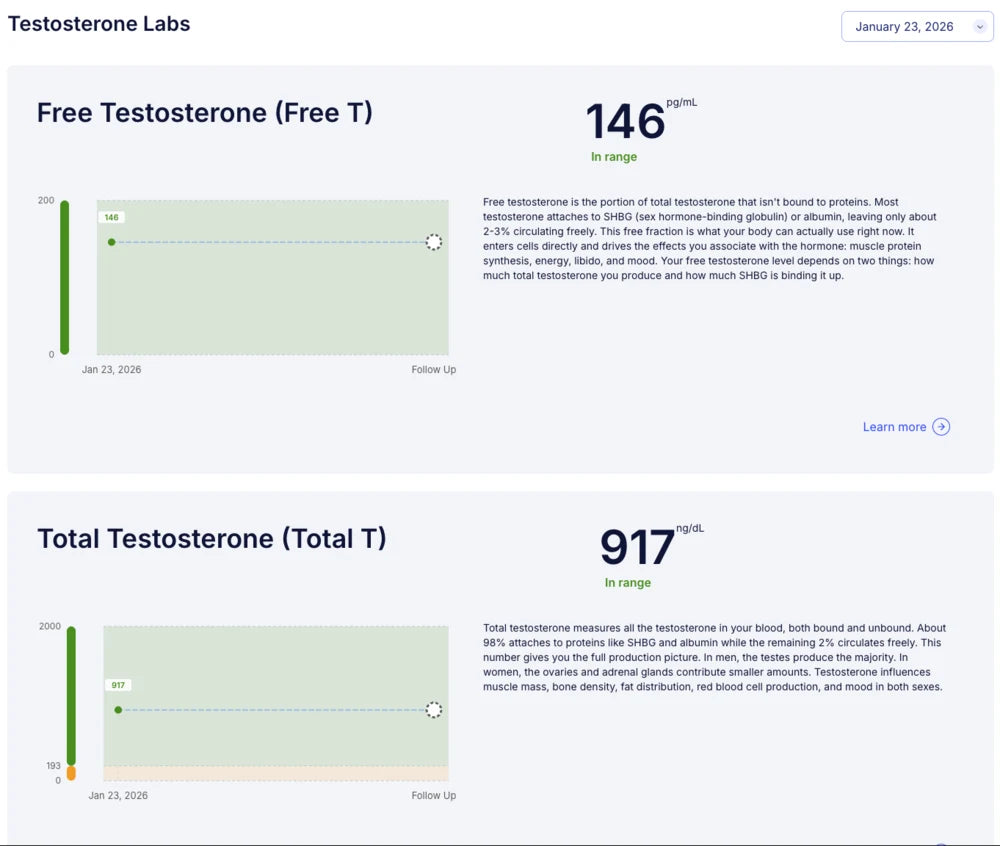Click the Follow Up label under Free T chart
Viewport: 1000px width, 846px height.
[x=434, y=370]
